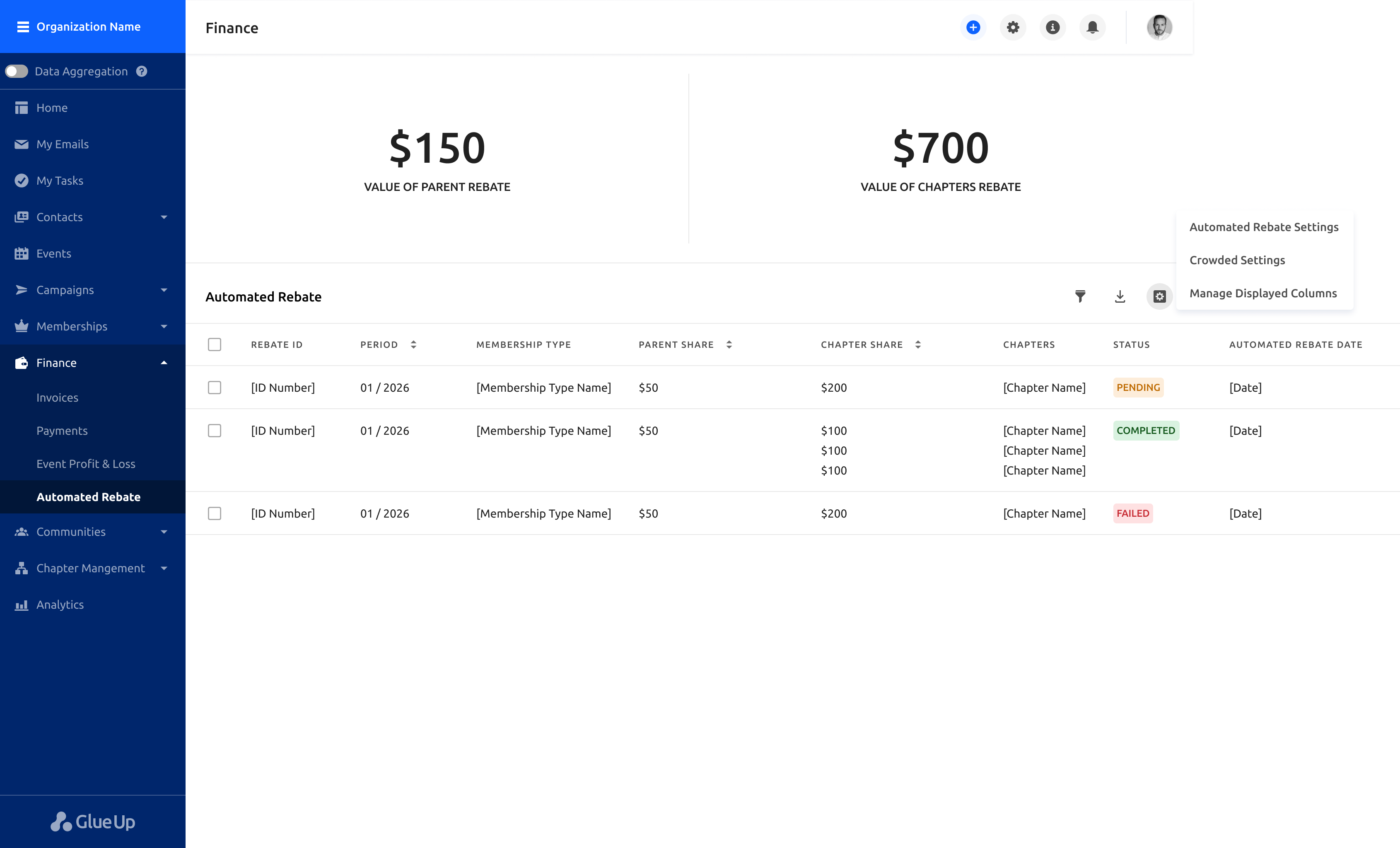Click the Rebate ID column header
Screen dimensions: 1400x848
(x=277, y=344)
